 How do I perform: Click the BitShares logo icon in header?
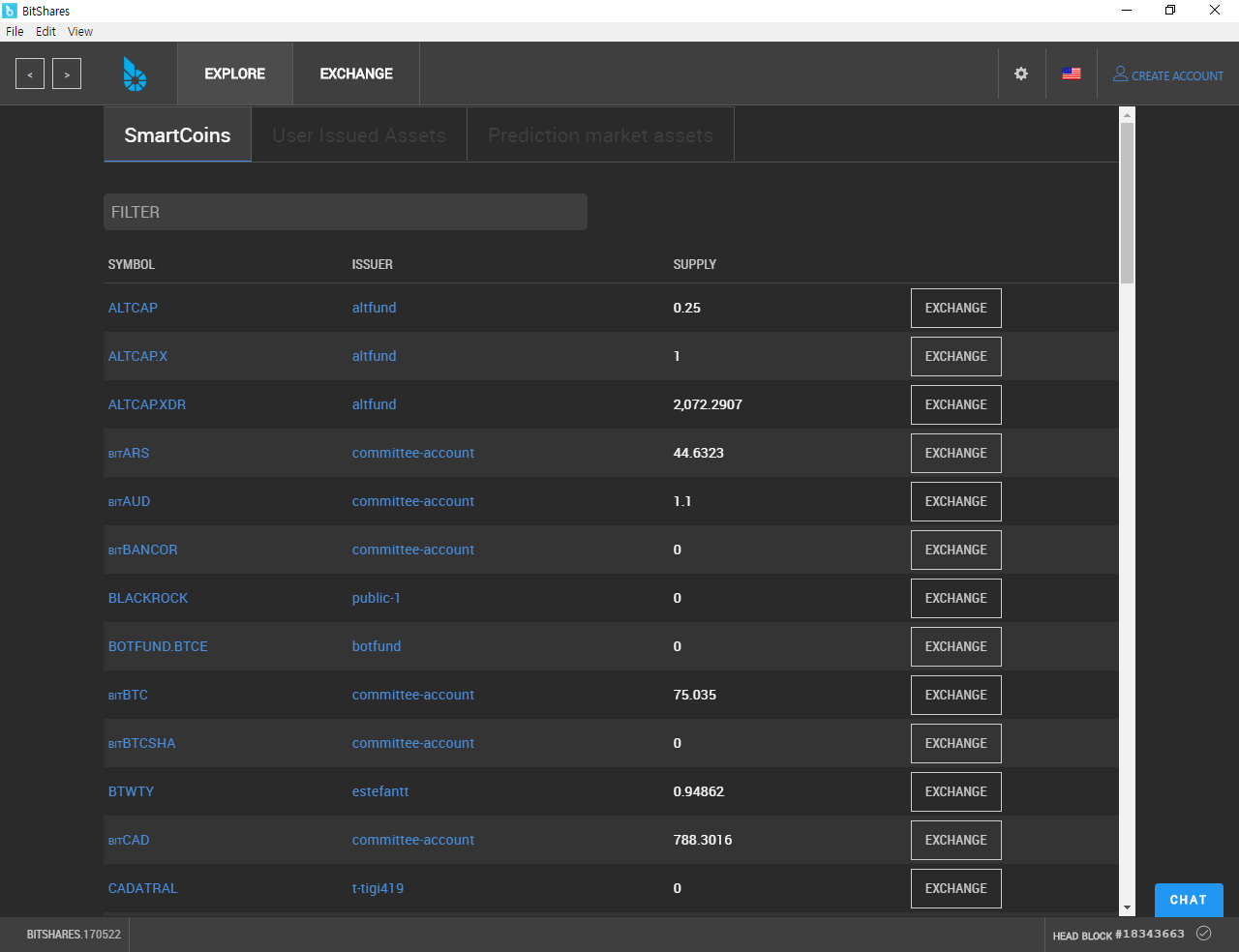tap(135, 74)
